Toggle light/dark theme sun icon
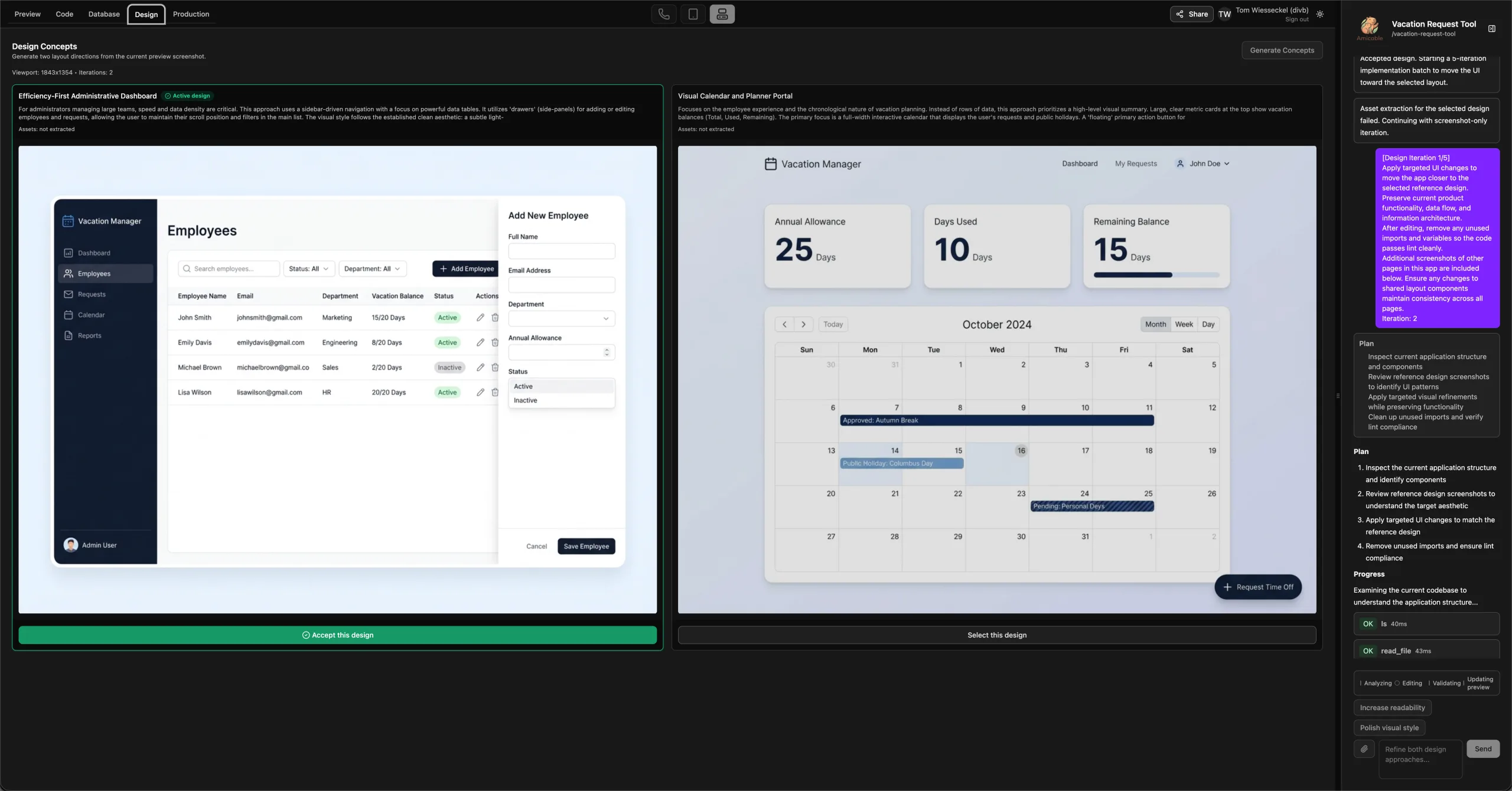1512x791 pixels. (1320, 14)
